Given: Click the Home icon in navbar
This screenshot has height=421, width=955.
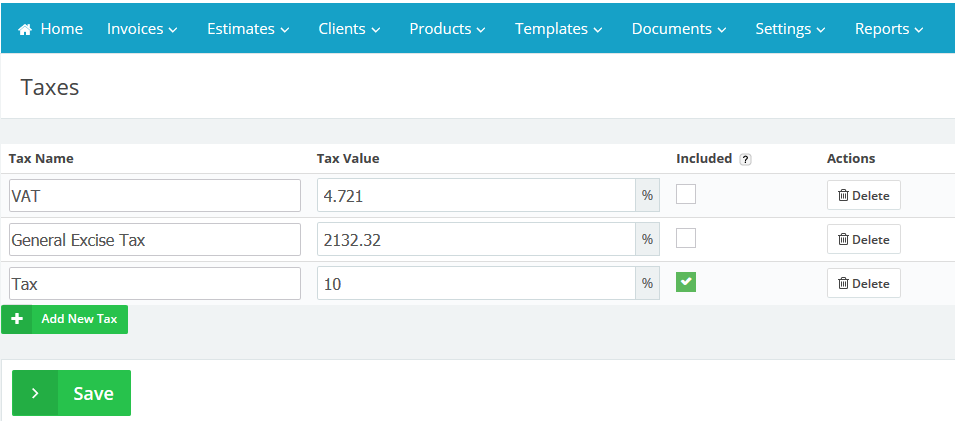Looking at the screenshot, I should point(26,30).
